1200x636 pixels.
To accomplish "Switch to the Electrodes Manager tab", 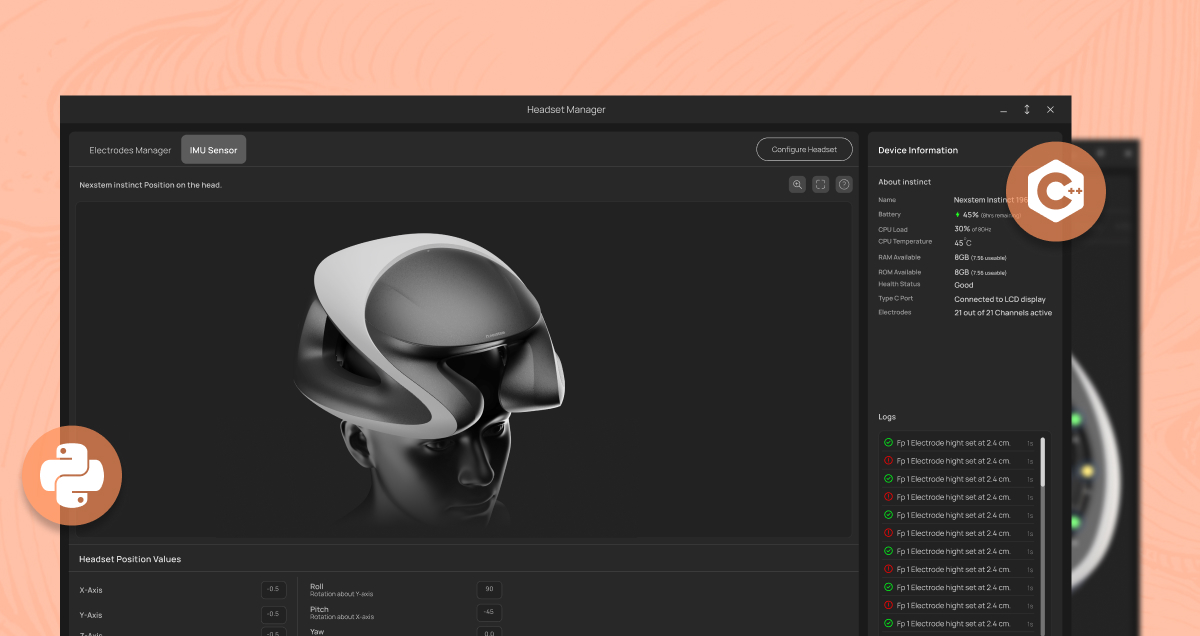I will pos(130,150).
